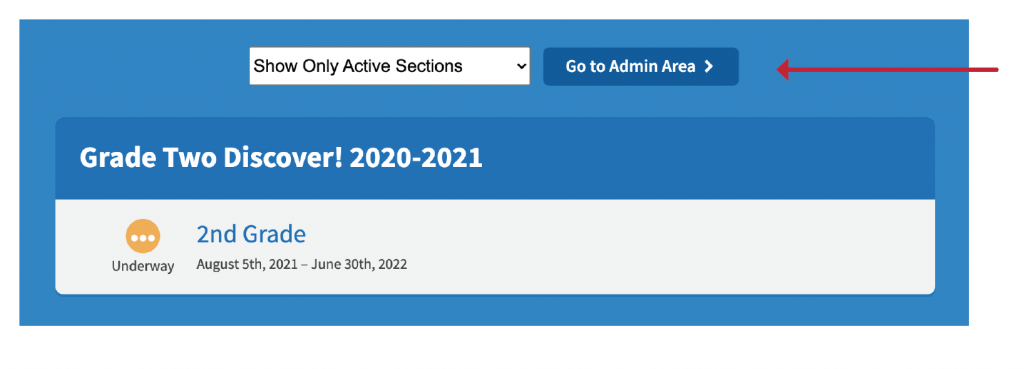Viewport: 1024px width, 369px height.
Task: Click the red arrow pointing at Admin Area
Action: [x=887, y=69]
